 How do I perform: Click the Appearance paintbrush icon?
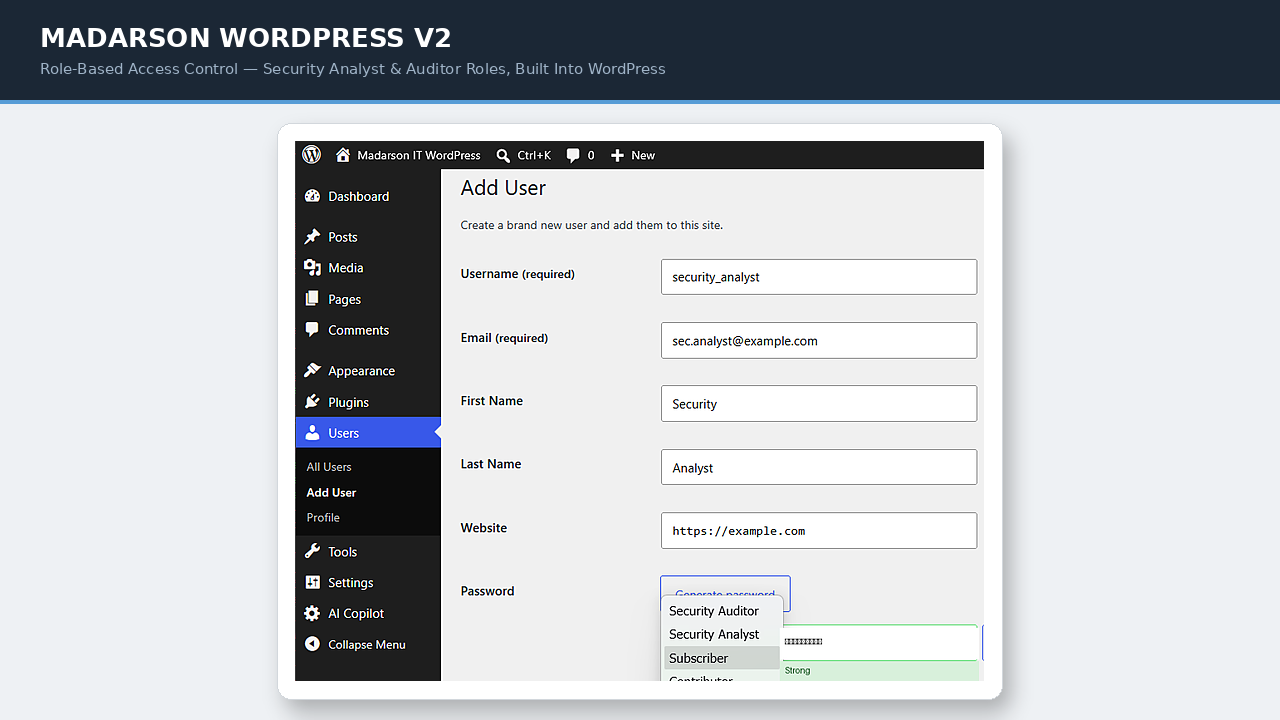point(312,371)
